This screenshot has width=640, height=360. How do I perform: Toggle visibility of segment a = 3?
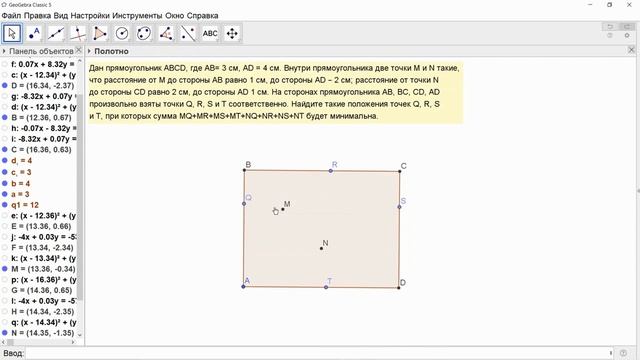coord(5,194)
